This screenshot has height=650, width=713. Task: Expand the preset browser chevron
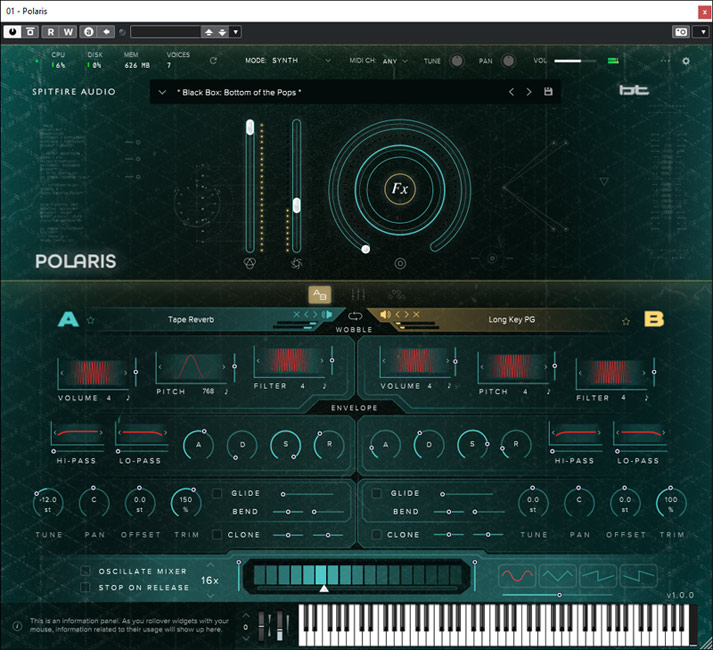pyautogui.click(x=162, y=92)
